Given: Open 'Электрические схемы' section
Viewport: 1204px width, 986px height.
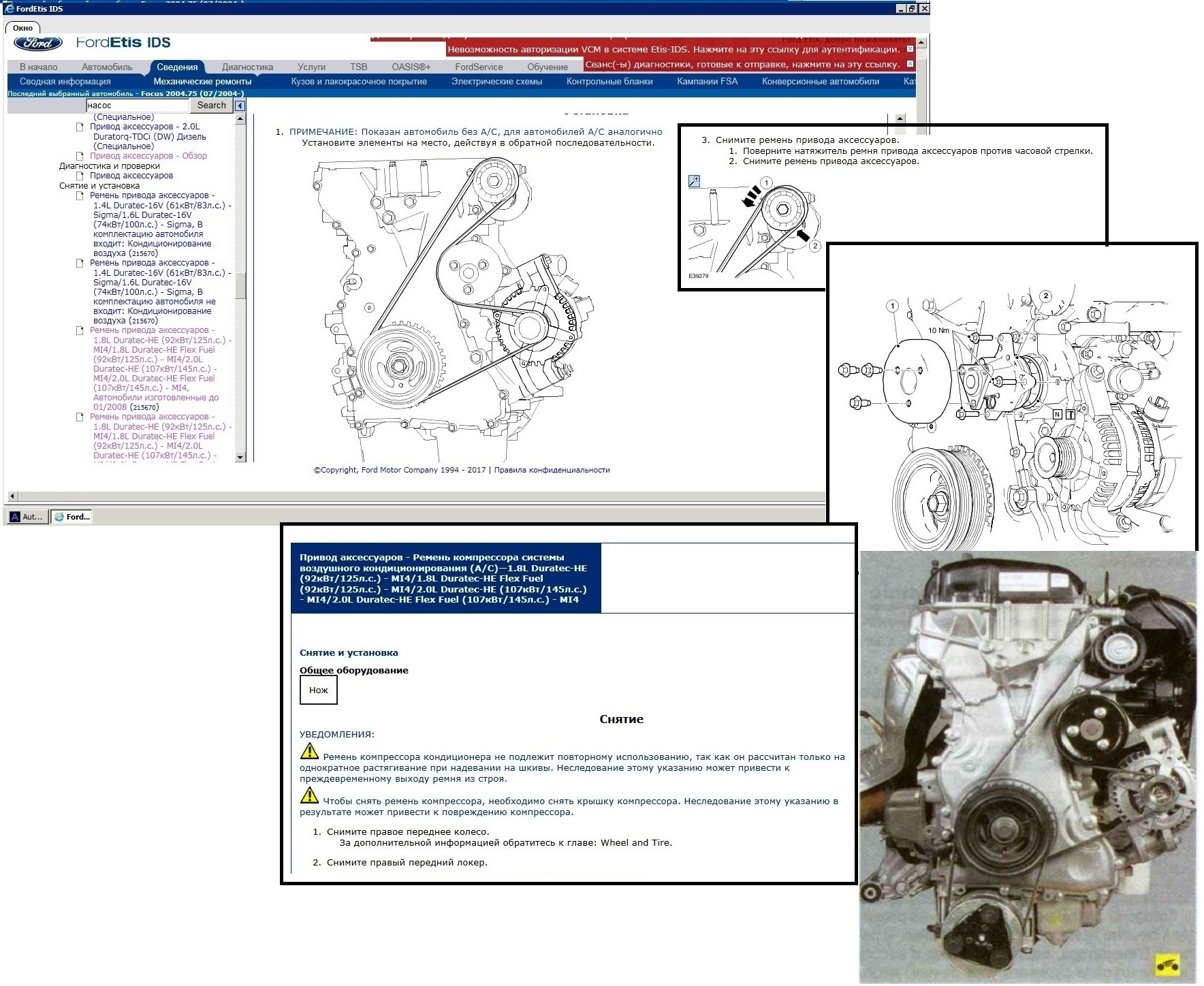Looking at the screenshot, I should 496,81.
